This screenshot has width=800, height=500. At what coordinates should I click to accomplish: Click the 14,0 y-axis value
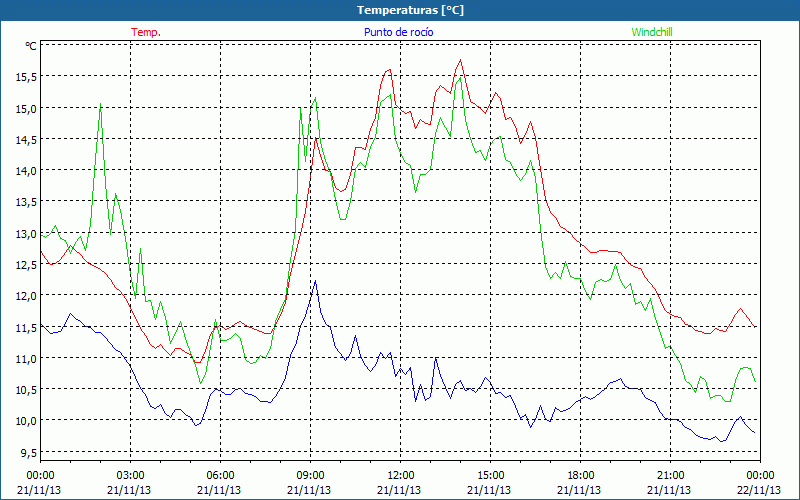coord(26,170)
